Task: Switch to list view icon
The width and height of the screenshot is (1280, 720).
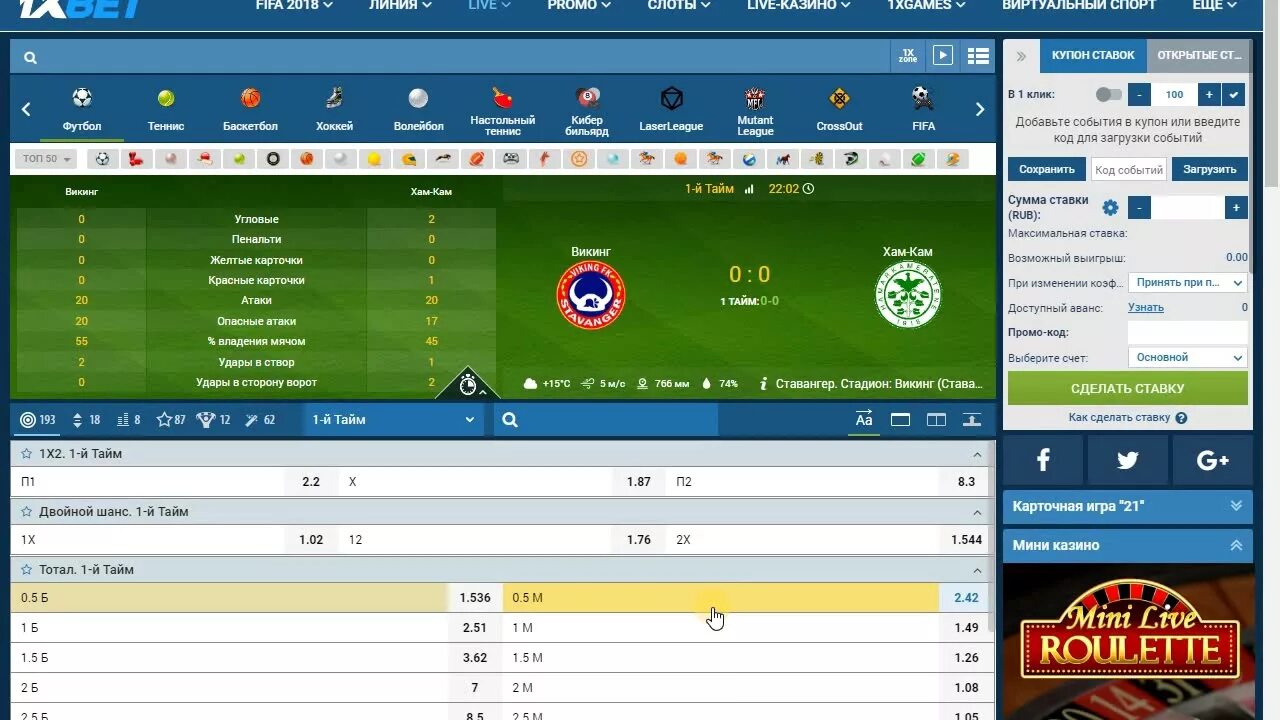Action: [978, 56]
